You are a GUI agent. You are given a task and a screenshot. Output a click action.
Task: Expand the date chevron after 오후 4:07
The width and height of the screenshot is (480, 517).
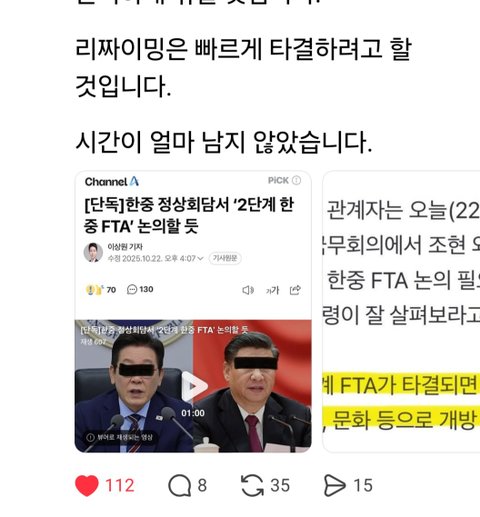[x=200, y=259]
